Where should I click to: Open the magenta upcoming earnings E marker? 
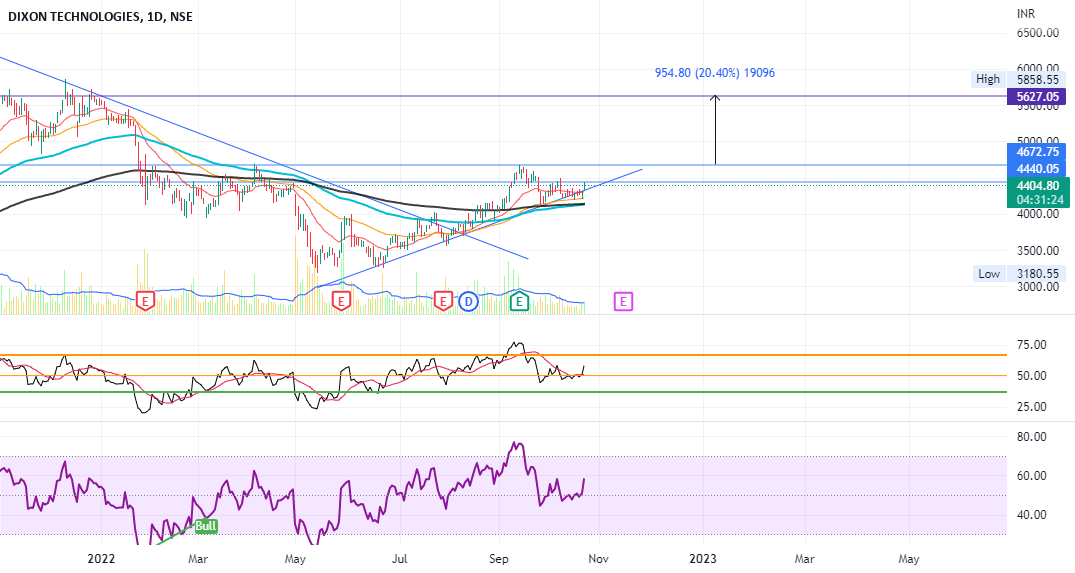click(623, 301)
